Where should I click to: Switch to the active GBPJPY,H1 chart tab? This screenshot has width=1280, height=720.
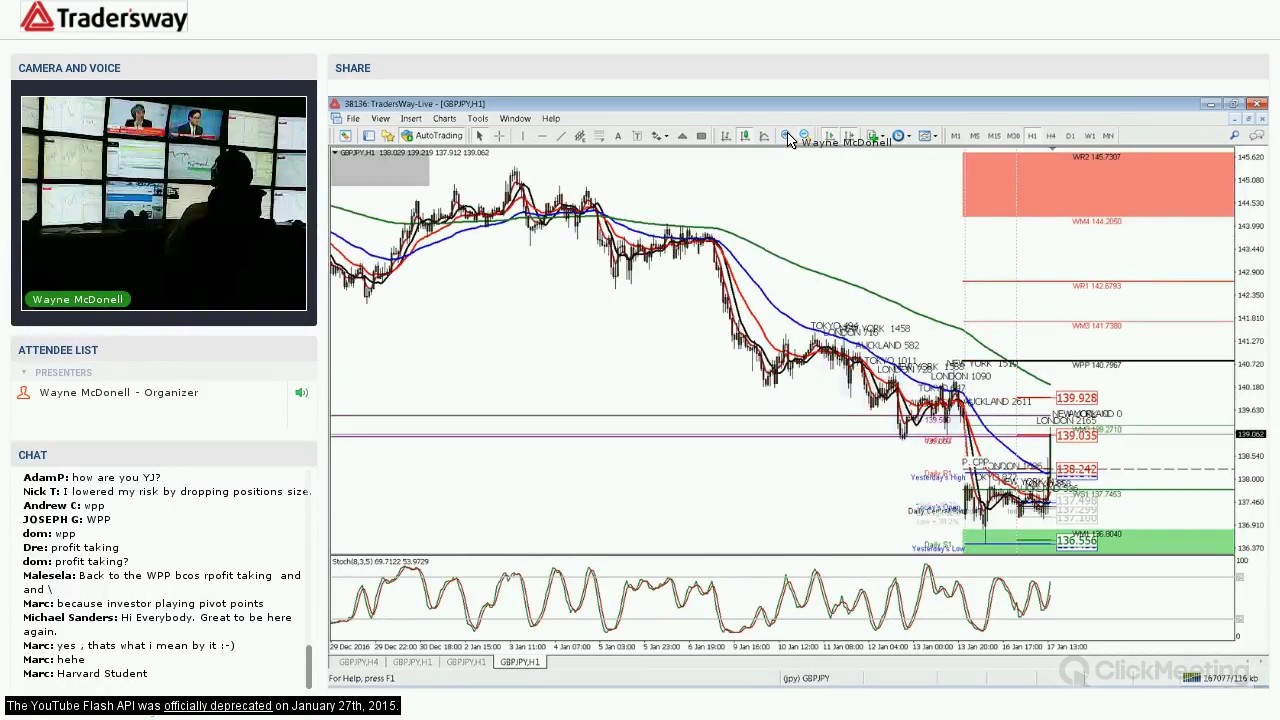pyautogui.click(x=520, y=662)
